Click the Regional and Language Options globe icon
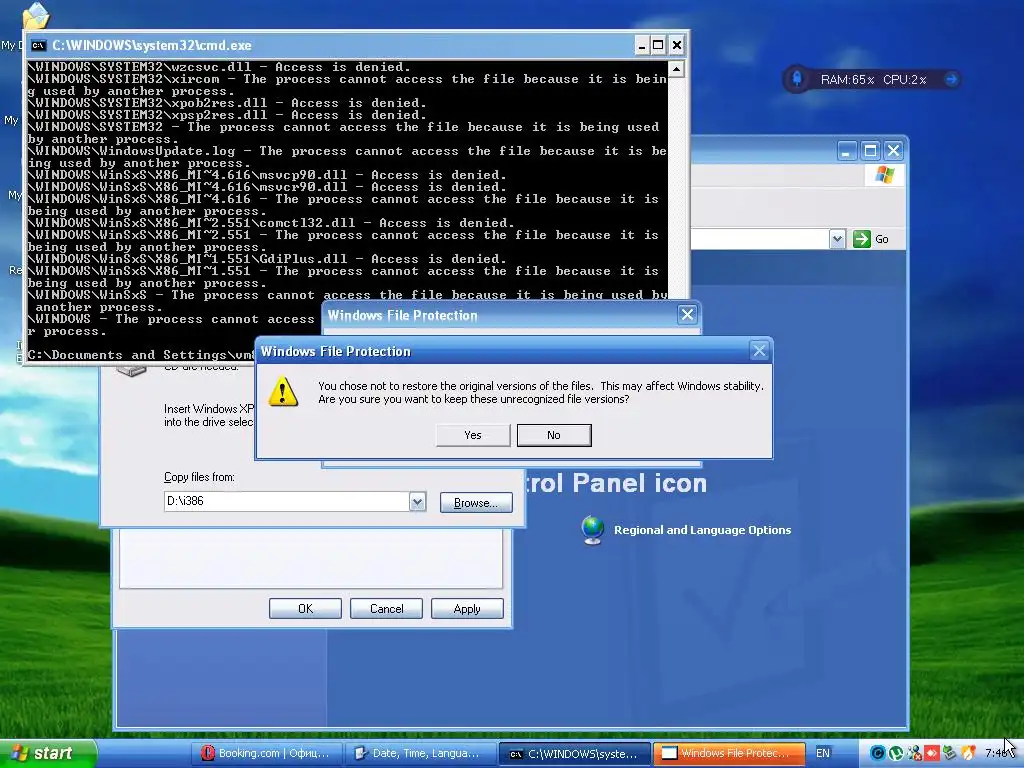This screenshot has width=1024, height=768. click(592, 530)
